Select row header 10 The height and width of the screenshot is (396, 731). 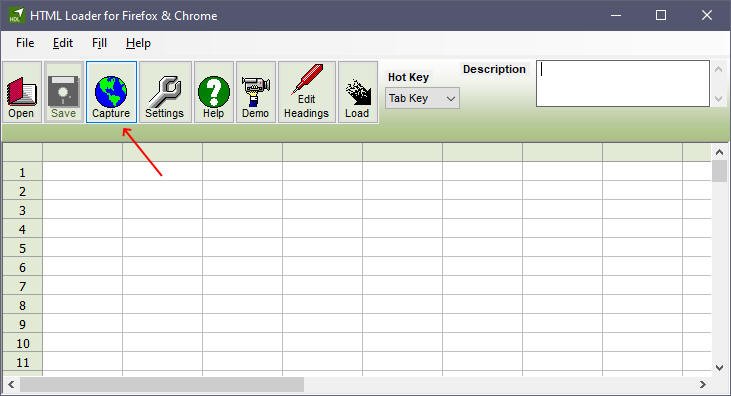click(x=22, y=343)
